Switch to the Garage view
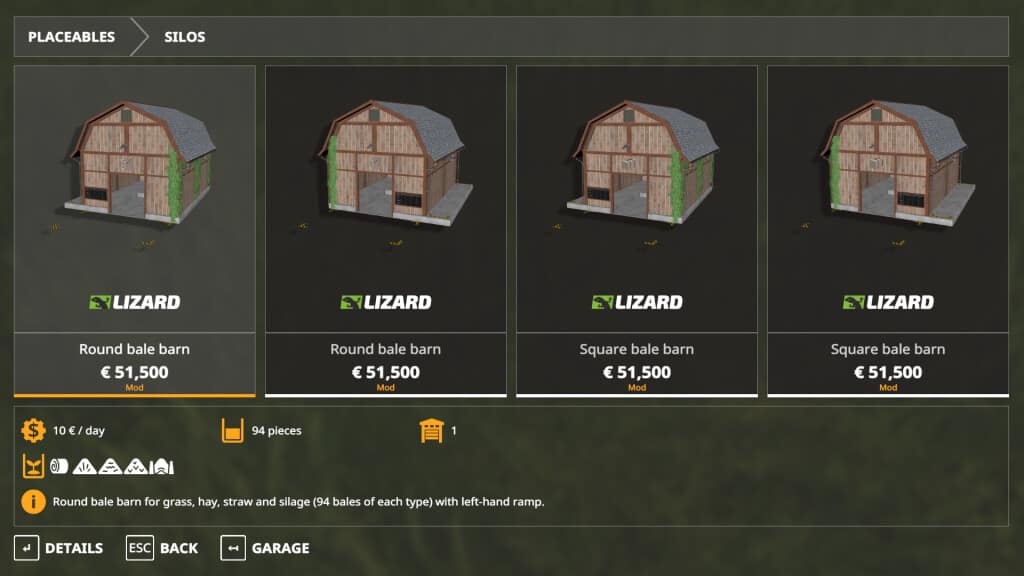1024x576 pixels. click(x=281, y=548)
